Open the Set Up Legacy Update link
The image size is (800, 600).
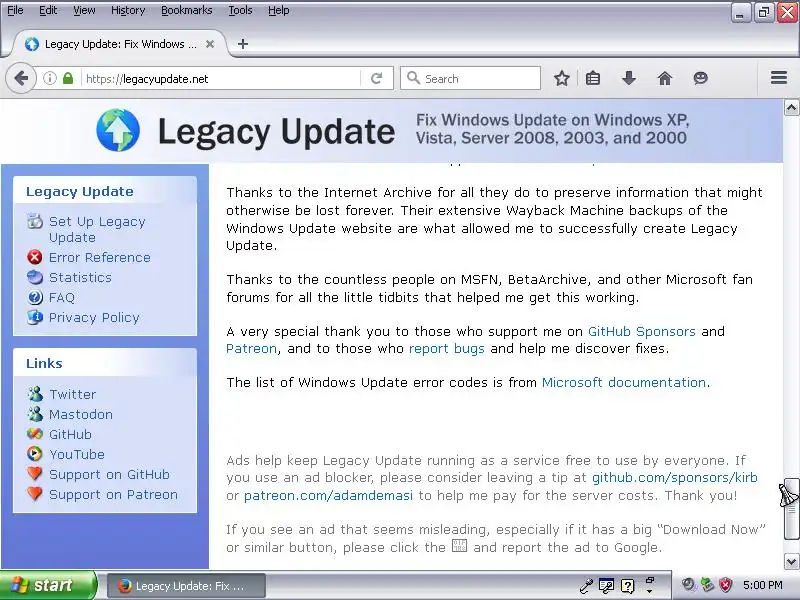(97, 230)
